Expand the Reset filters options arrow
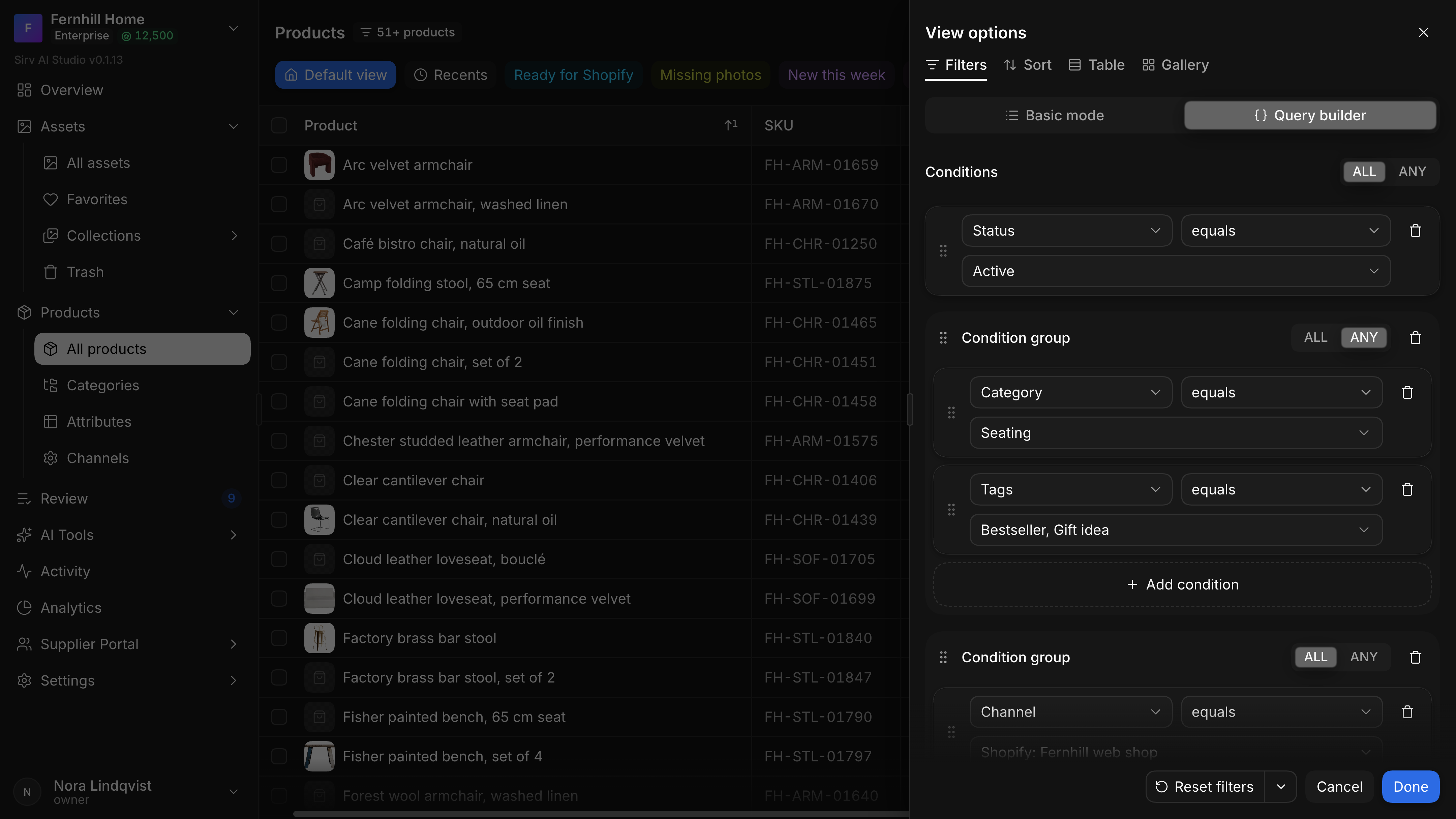The height and width of the screenshot is (819, 1456). (x=1280, y=787)
